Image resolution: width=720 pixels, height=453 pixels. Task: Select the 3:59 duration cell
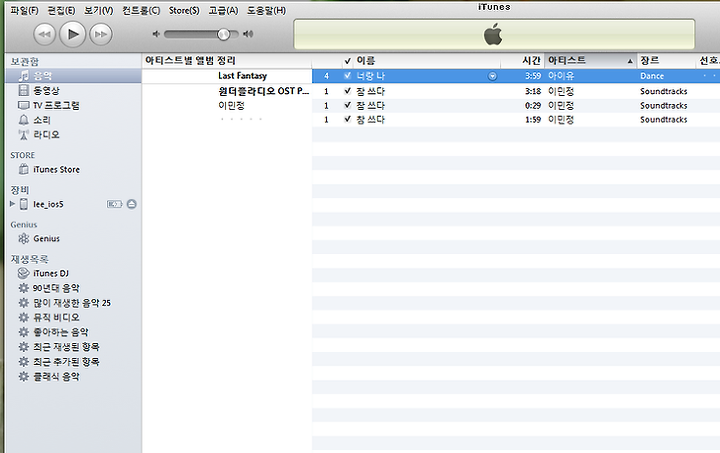533,76
